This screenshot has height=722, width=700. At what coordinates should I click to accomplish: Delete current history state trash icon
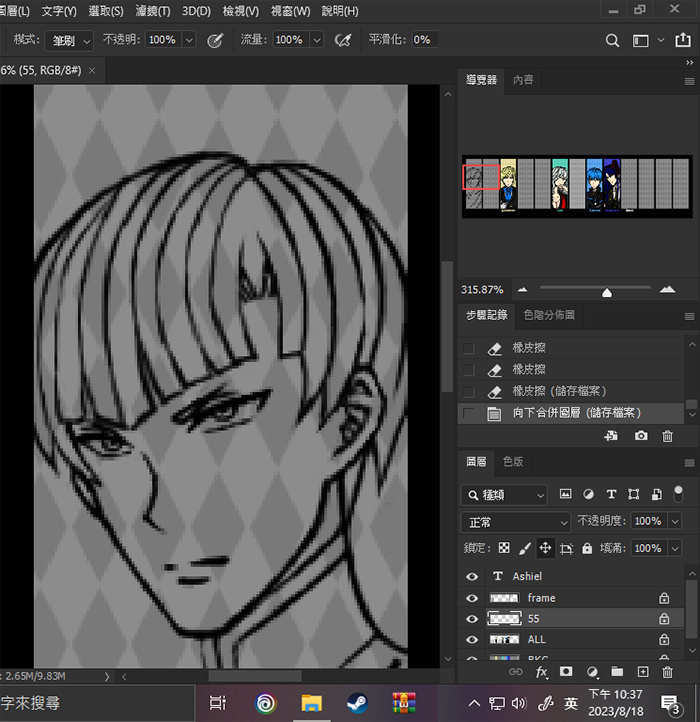[667, 436]
